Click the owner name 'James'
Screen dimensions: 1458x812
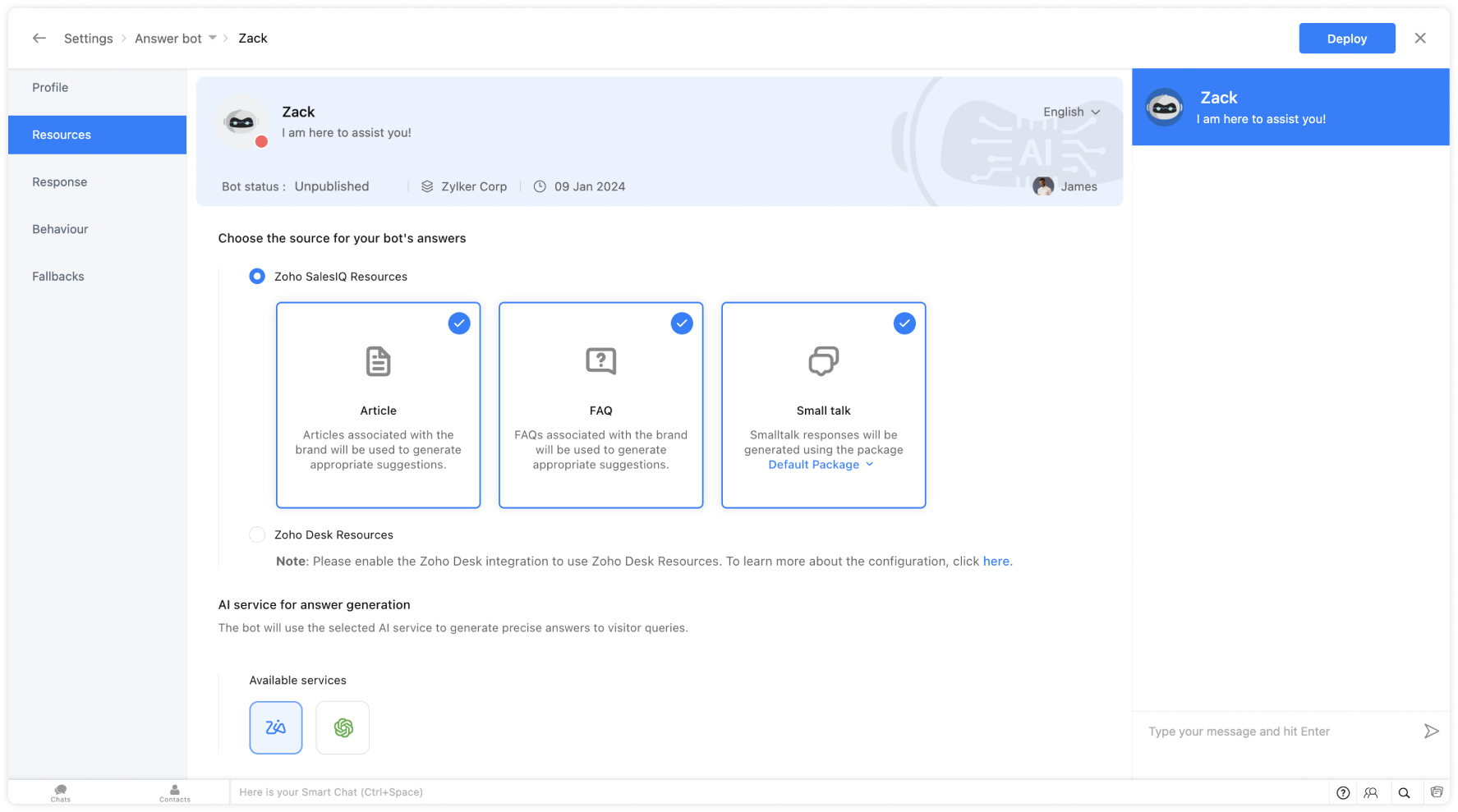(1079, 186)
